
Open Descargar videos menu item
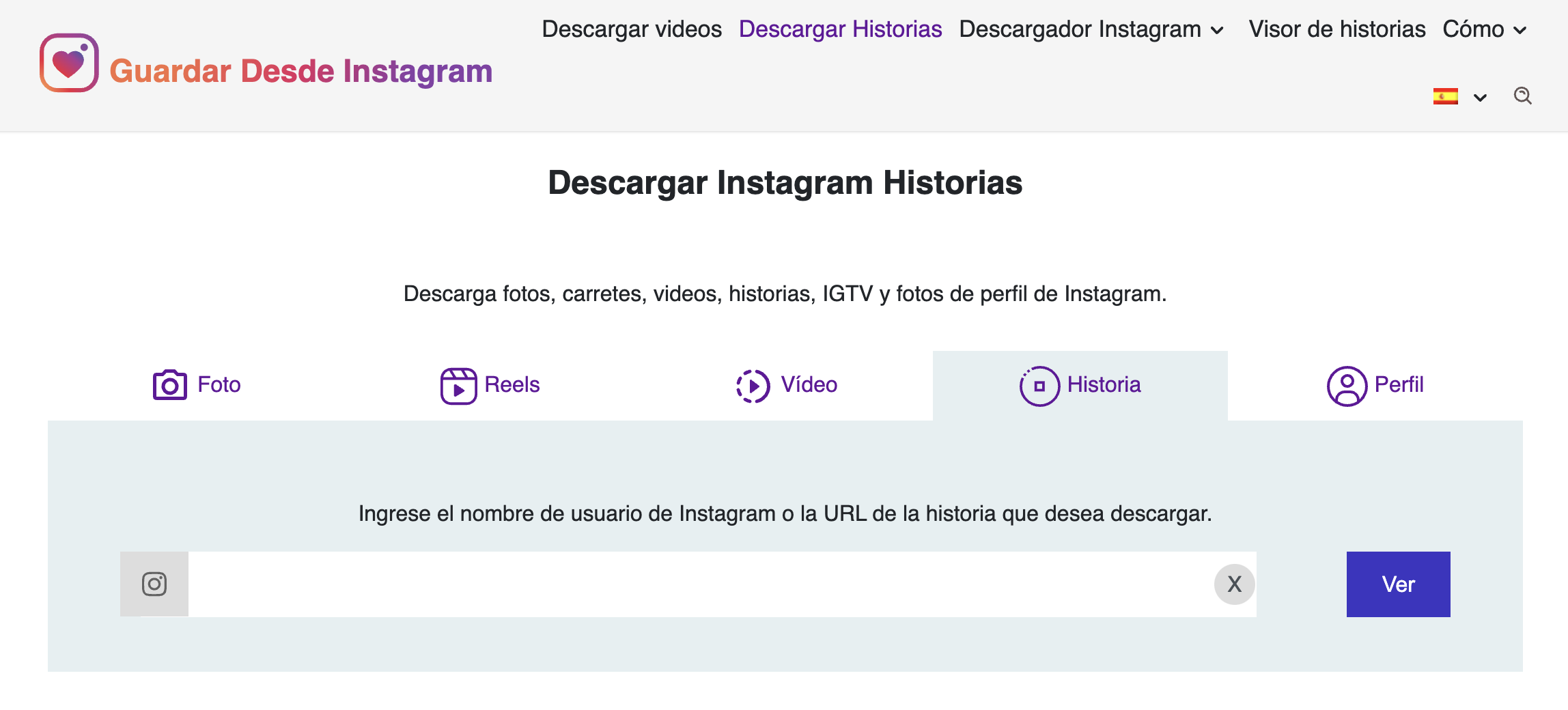pos(632,29)
